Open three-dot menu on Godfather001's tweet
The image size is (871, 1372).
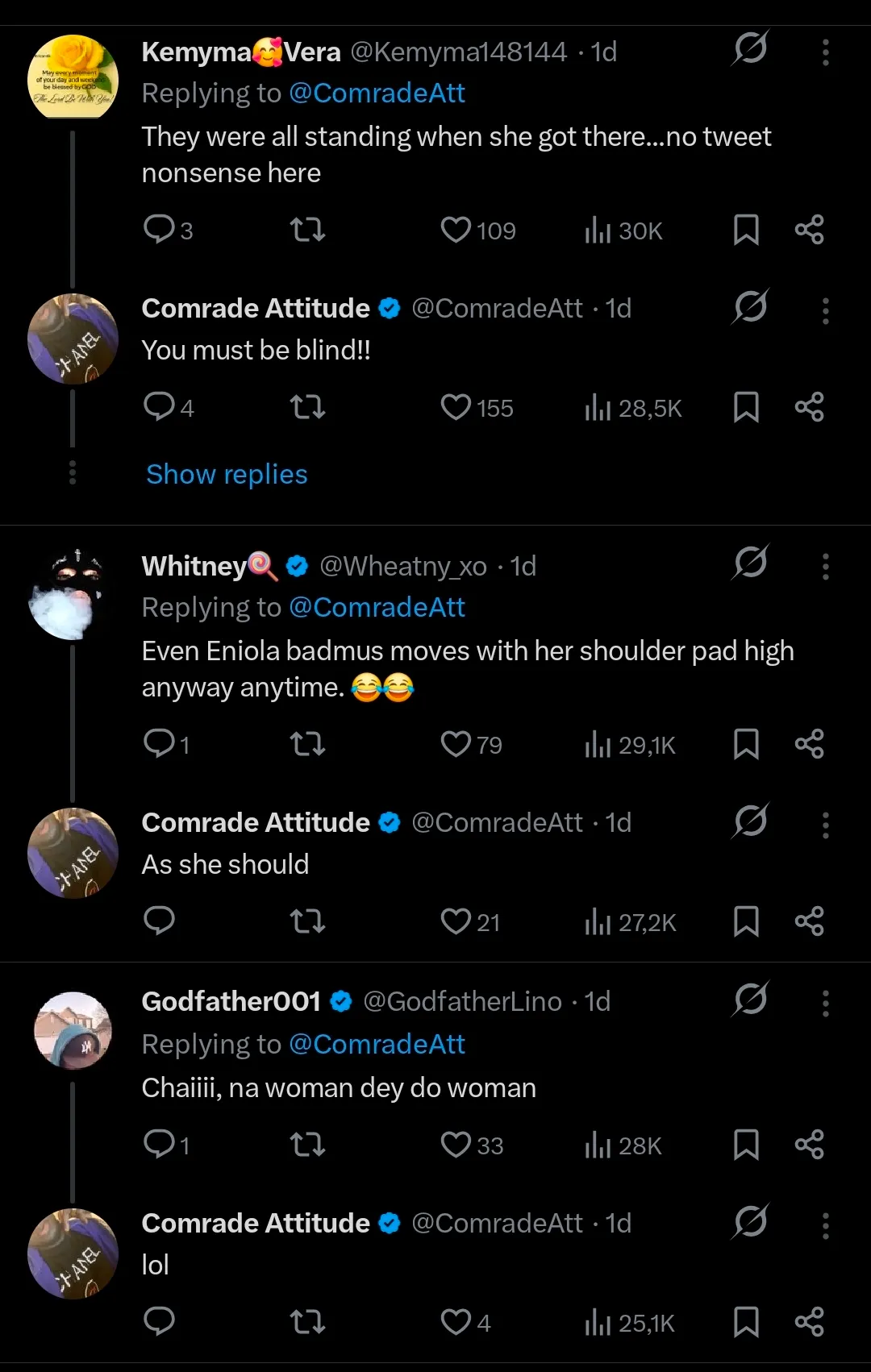[x=825, y=1003]
